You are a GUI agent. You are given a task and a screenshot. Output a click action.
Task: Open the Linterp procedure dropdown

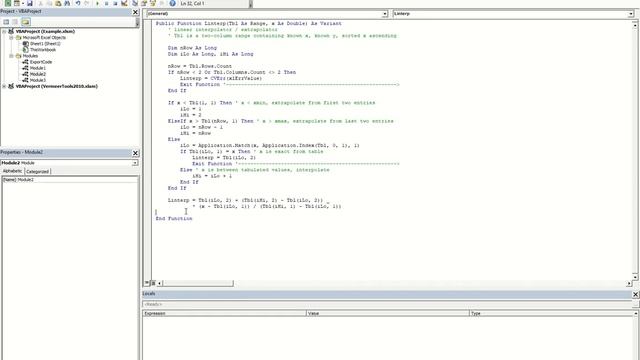pyautogui.click(x=631, y=14)
